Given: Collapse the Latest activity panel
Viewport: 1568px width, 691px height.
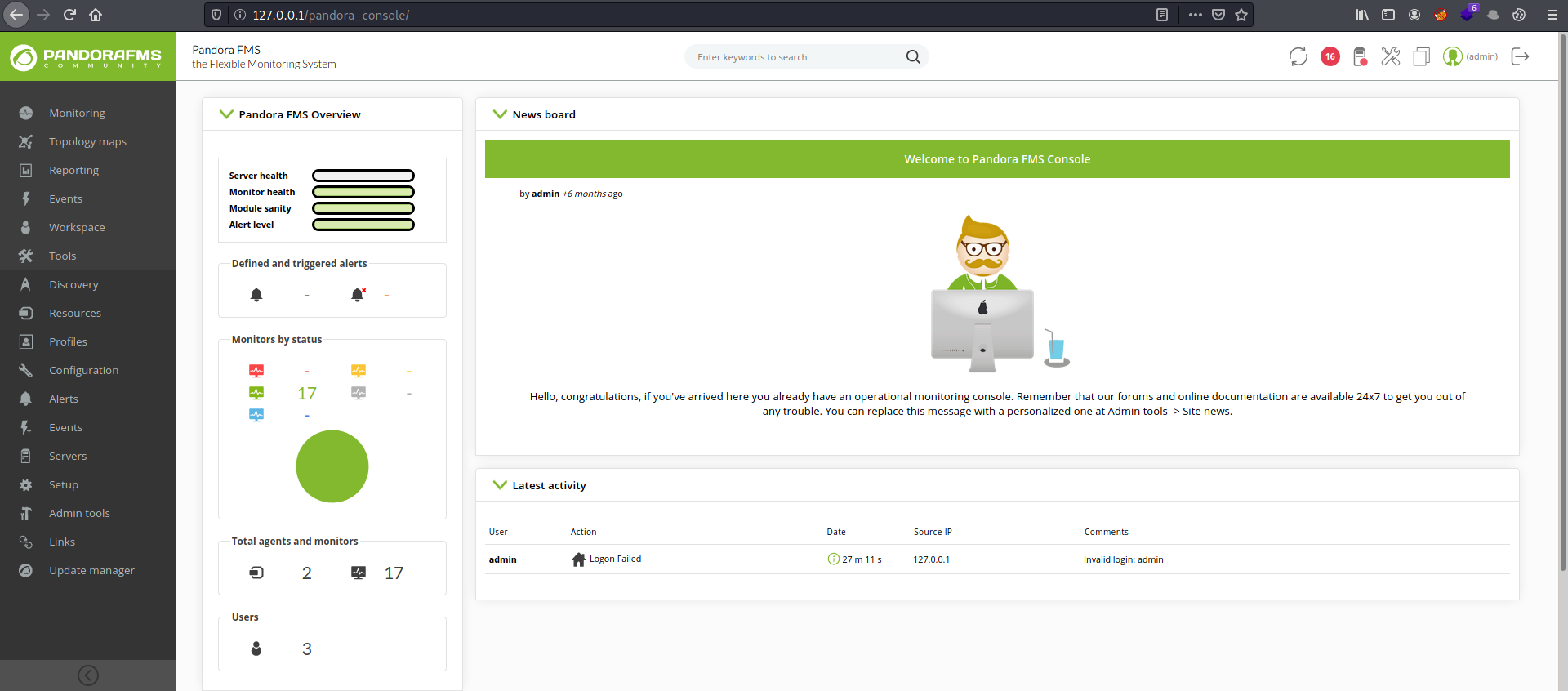Looking at the screenshot, I should coord(500,485).
